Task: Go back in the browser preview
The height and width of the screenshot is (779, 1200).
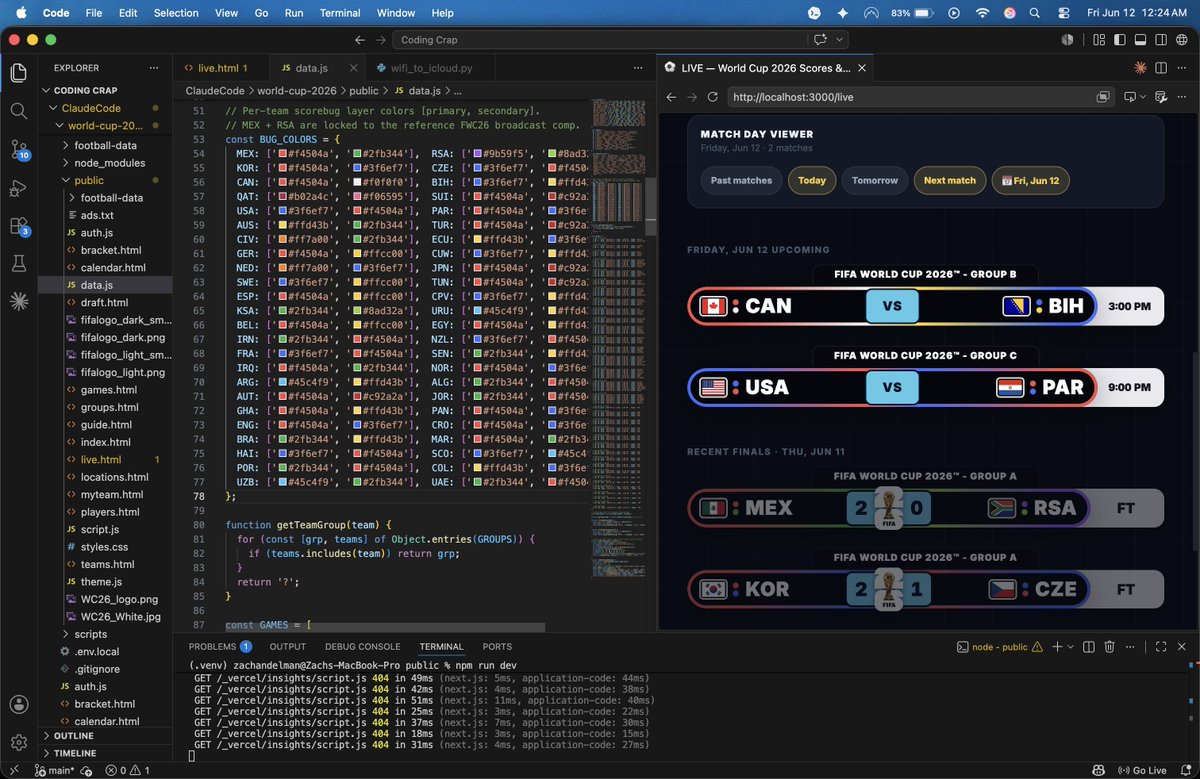Action: point(670,97)
